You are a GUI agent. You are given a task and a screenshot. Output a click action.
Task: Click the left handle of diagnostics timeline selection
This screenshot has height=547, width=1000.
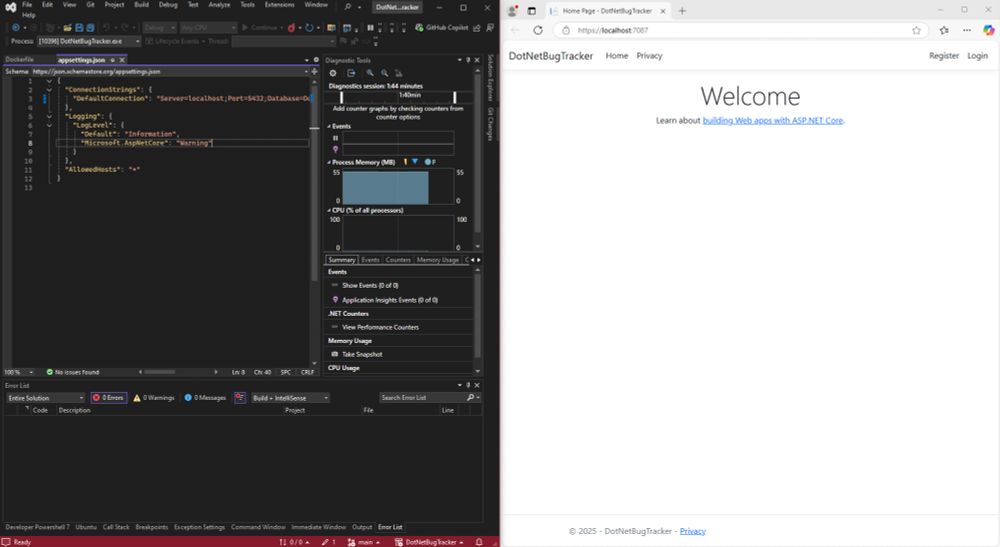[342, 97]
